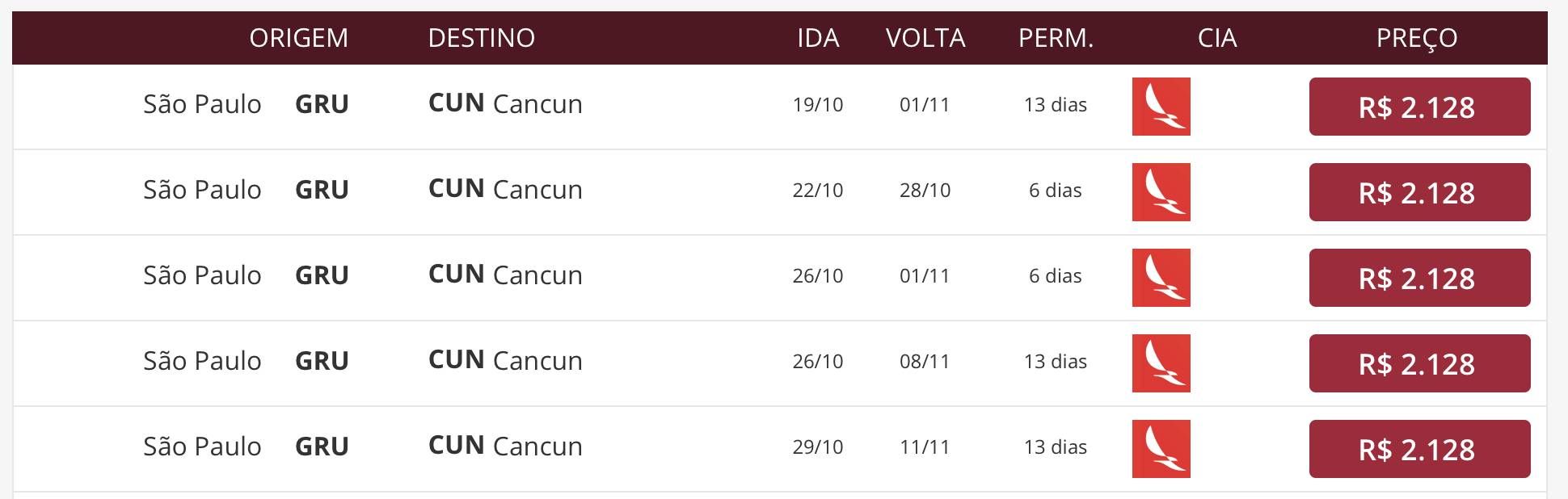Open CUN Cancun destination in first row

tap(505, 103)
